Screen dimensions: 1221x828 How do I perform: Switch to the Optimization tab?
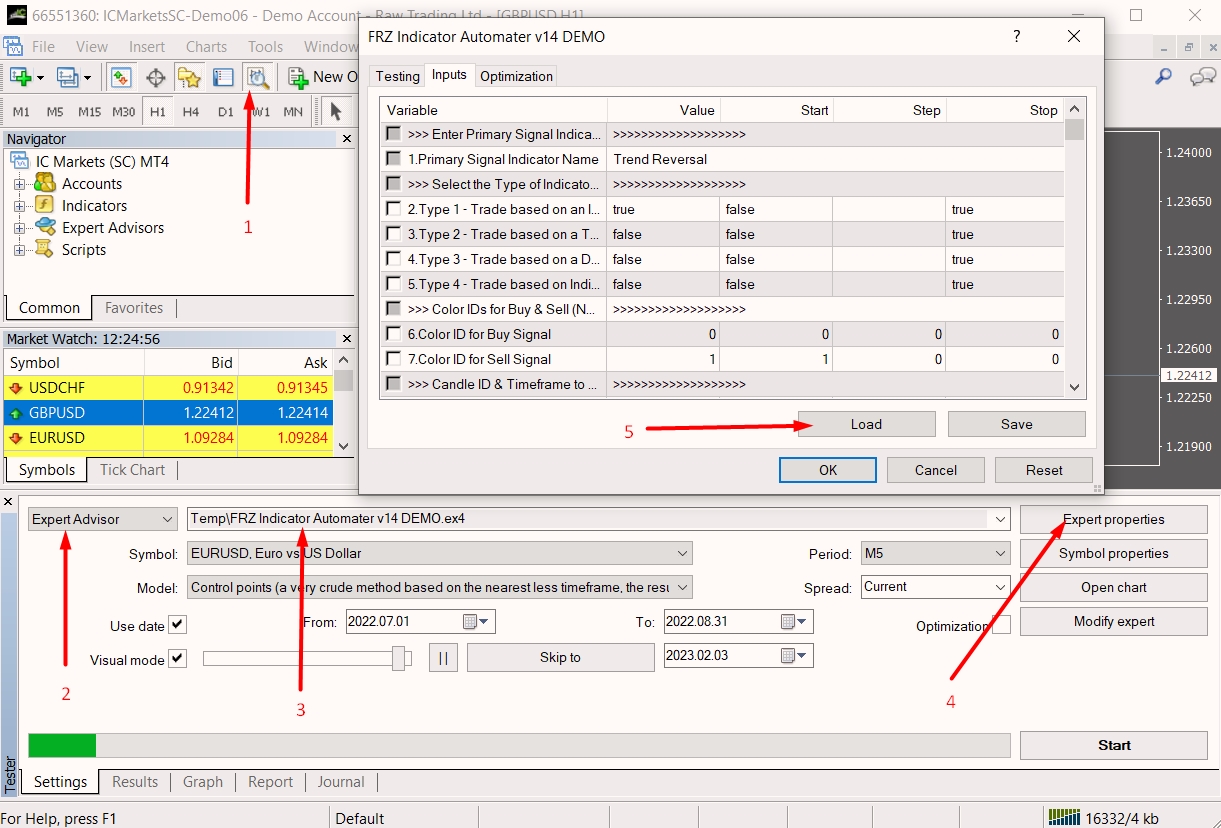(516, 76)
